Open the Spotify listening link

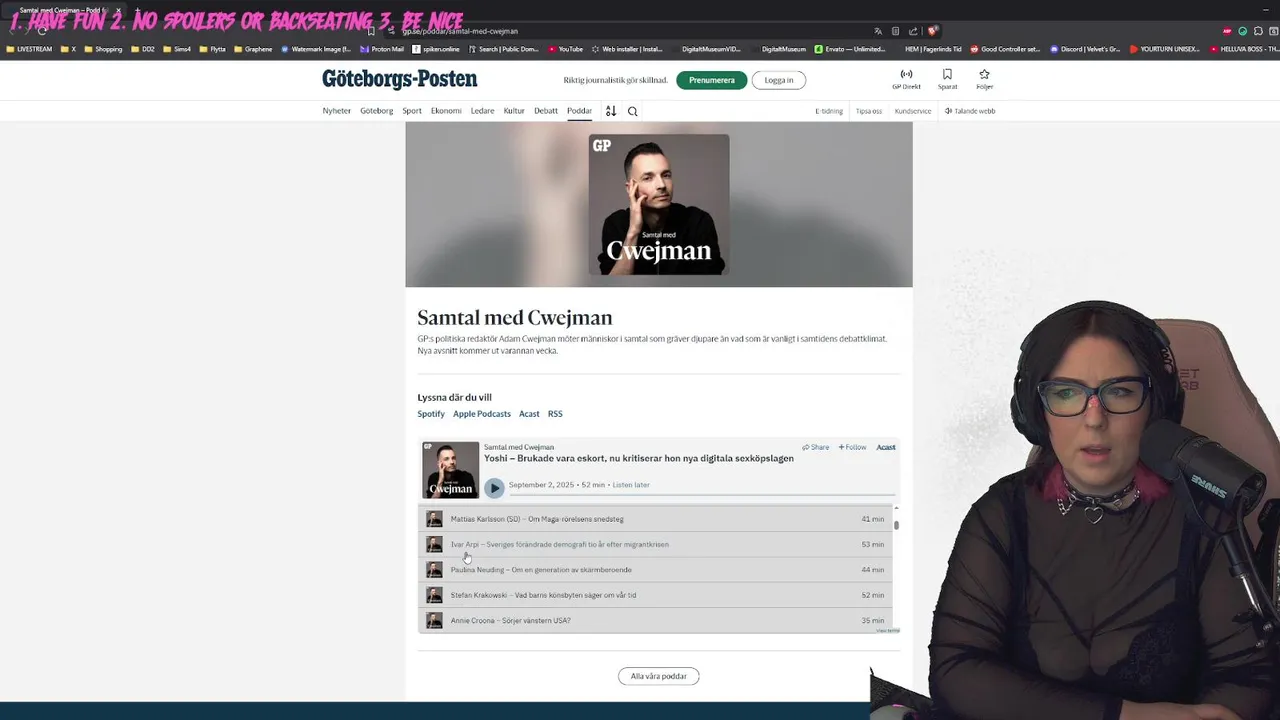click(x=431, y=414)
